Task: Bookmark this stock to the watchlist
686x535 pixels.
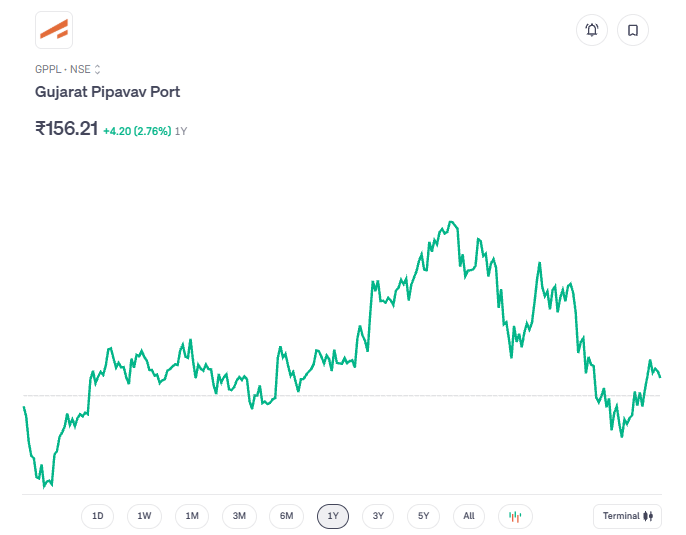Action: pos(632,30)
